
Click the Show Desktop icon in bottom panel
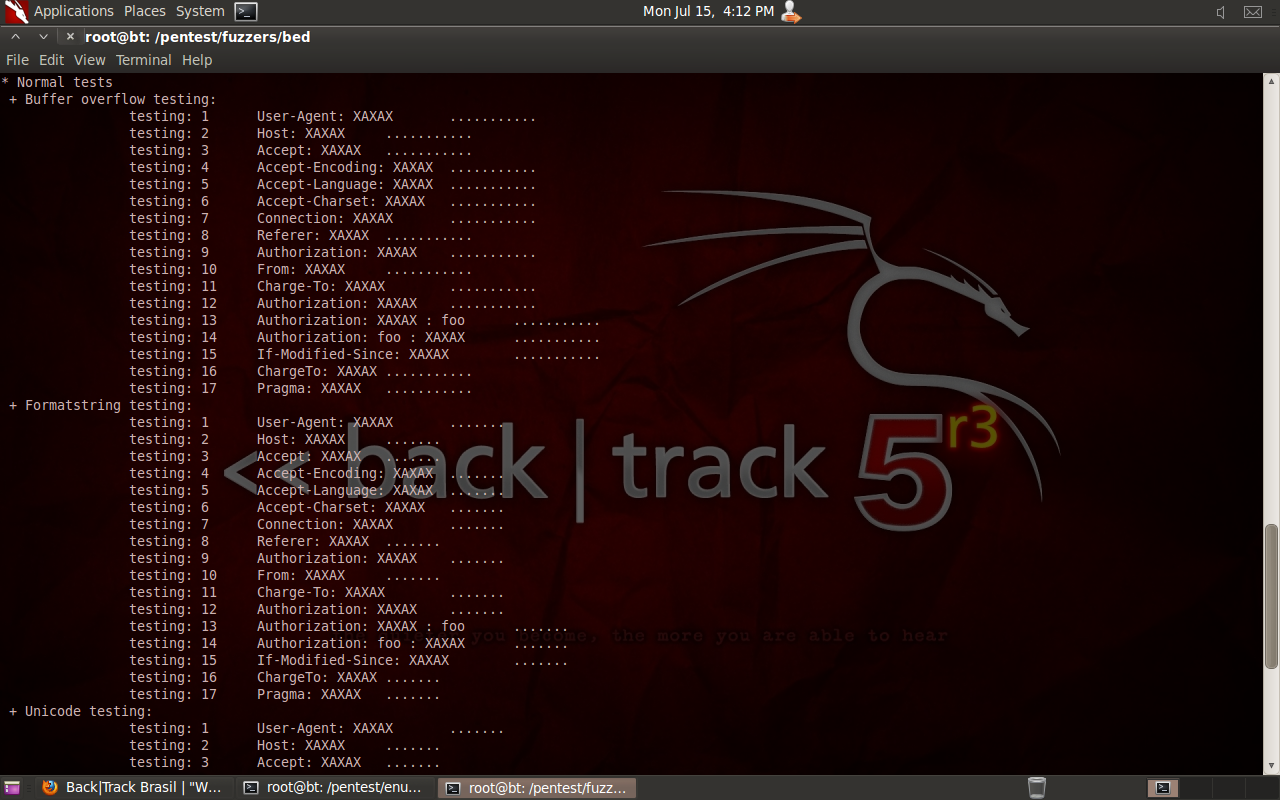point(12,788)
